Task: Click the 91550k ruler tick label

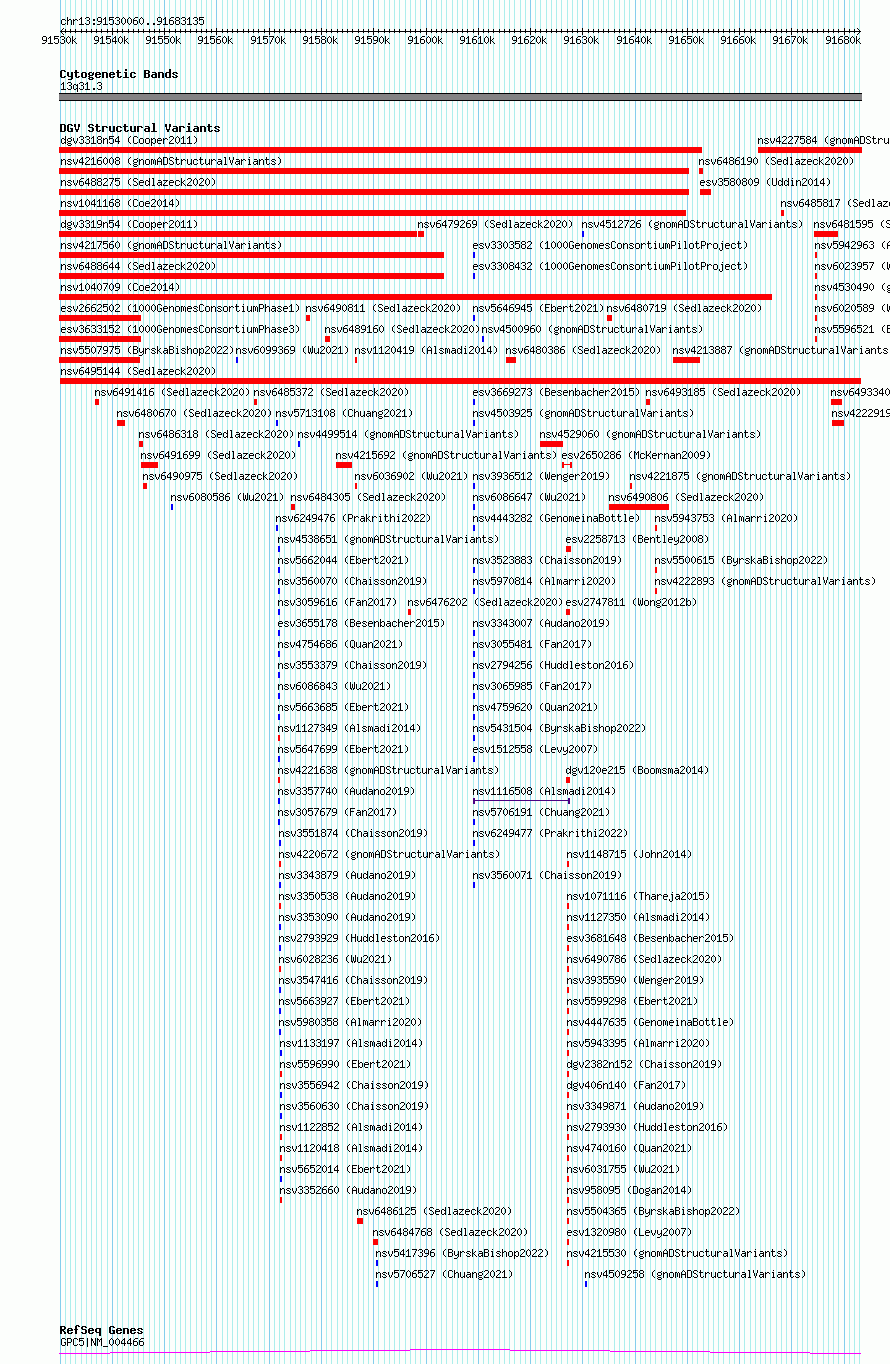Action: [x=163, y=40]
